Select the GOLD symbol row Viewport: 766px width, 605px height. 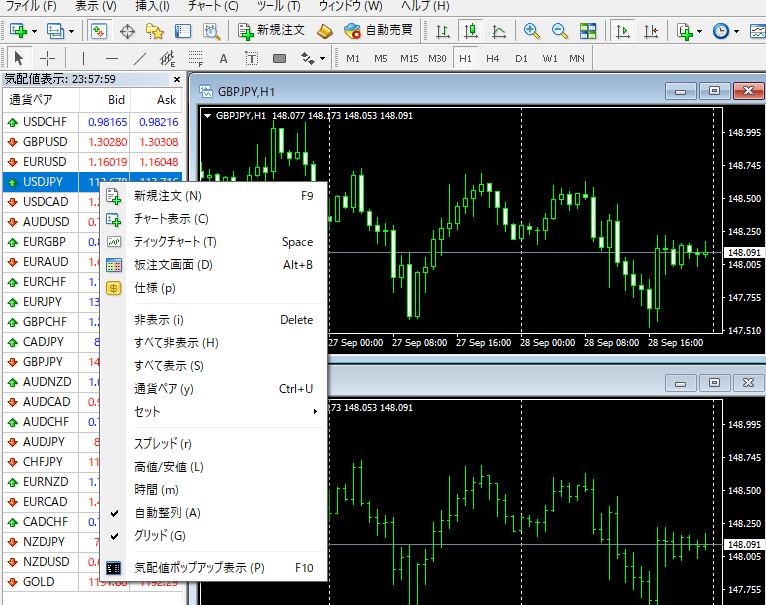click(40, 582)
